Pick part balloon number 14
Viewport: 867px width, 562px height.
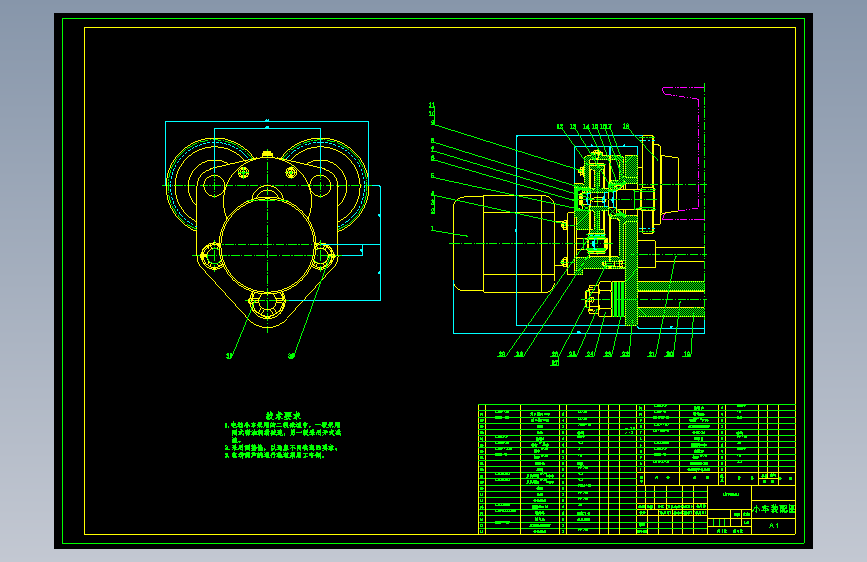click(x=586, y=127)
